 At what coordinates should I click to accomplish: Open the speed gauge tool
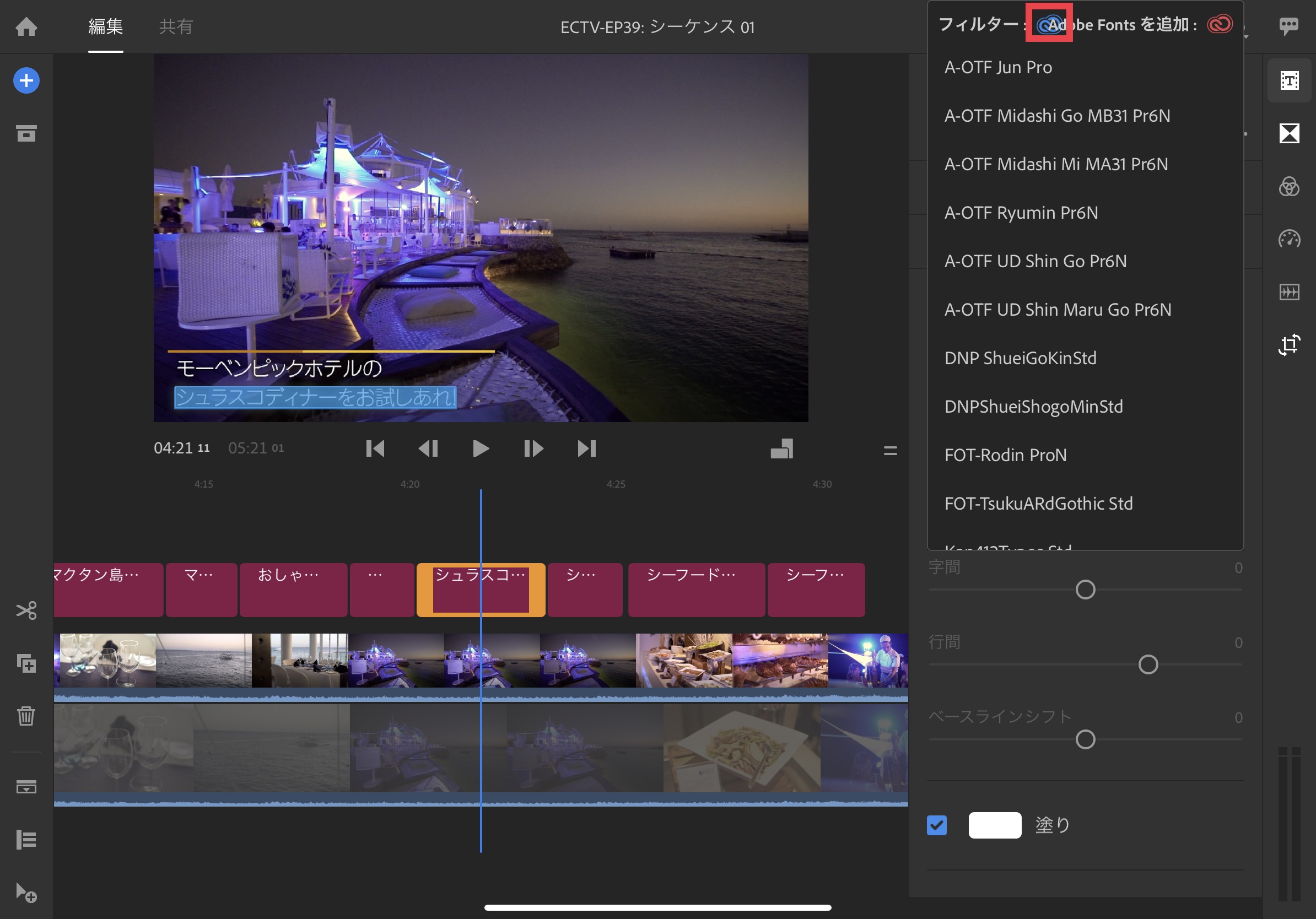[x=1289, y=239]
